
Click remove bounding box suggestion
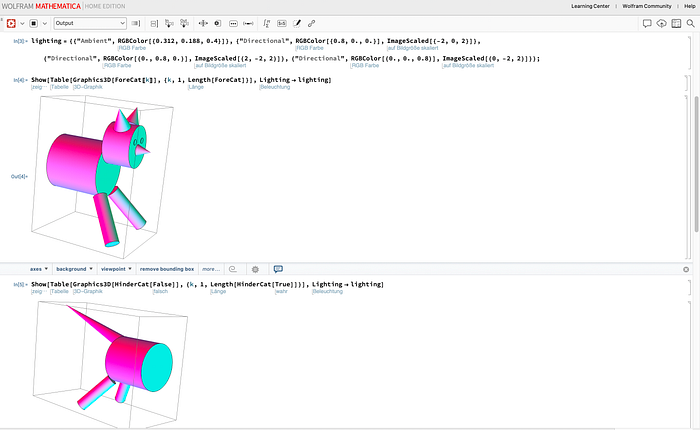(167, 269)
